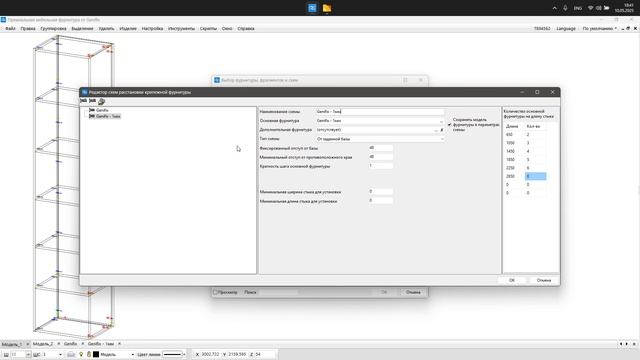The height and width of the screenshot is (360, 640).
Task: Click the Минимальный отступ от противоположного края field
Action: tap(380, 157)
